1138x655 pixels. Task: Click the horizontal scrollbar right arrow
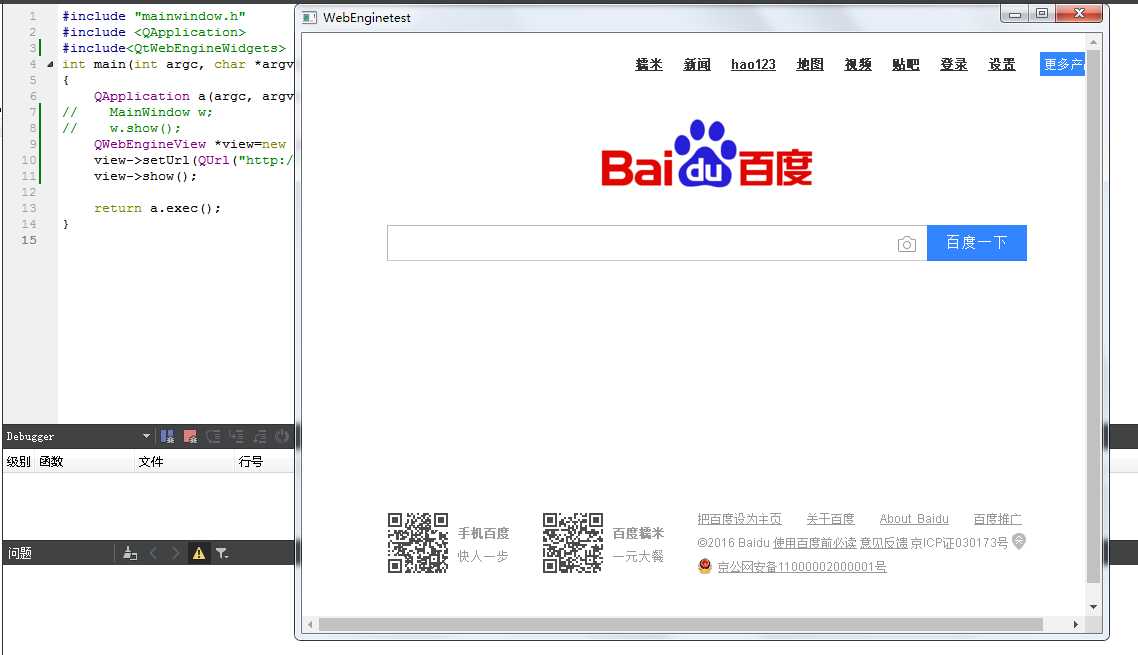point(1076,625)
